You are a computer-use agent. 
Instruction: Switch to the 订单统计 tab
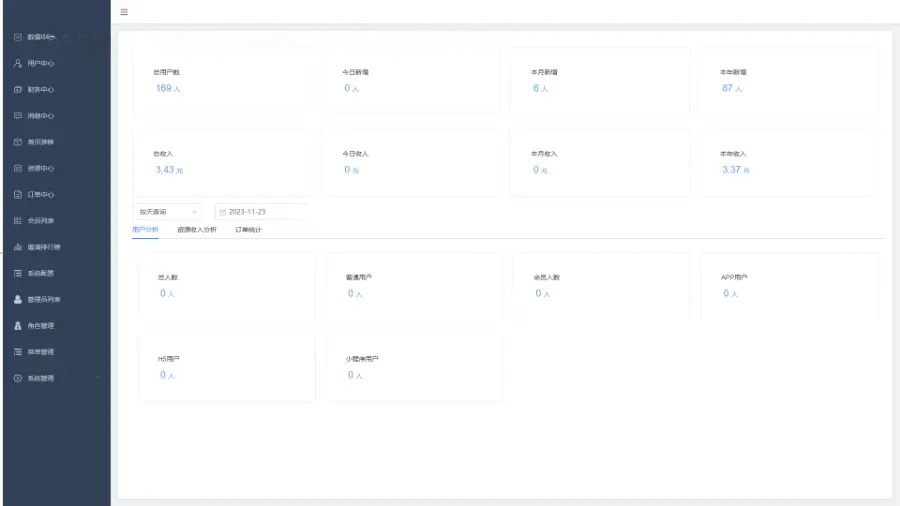248,230
